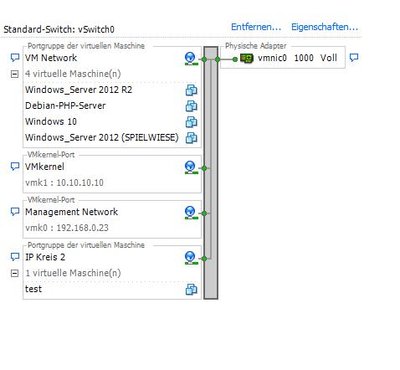Click the VM icon beside the test machine
This screenshot has width=400, height=370.
(x=191, y=289)
